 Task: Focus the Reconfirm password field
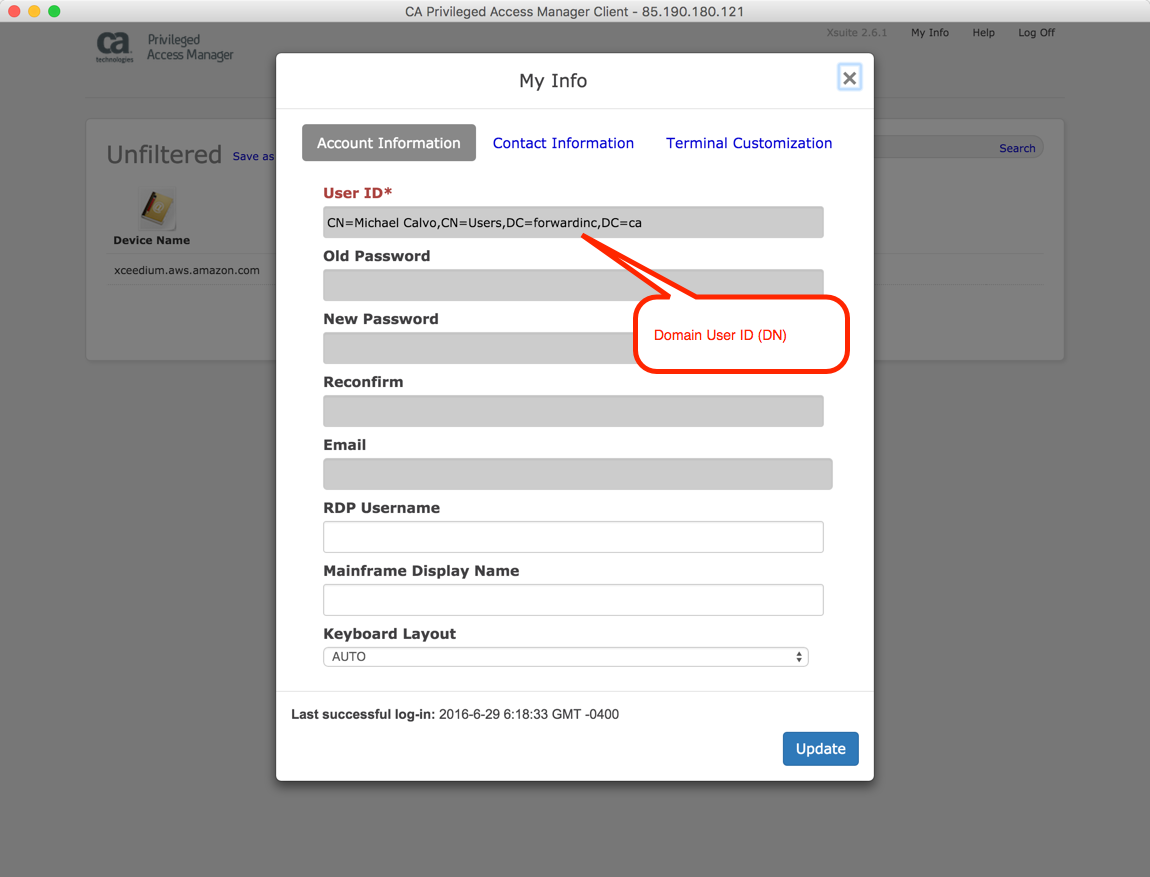point(573,411)
